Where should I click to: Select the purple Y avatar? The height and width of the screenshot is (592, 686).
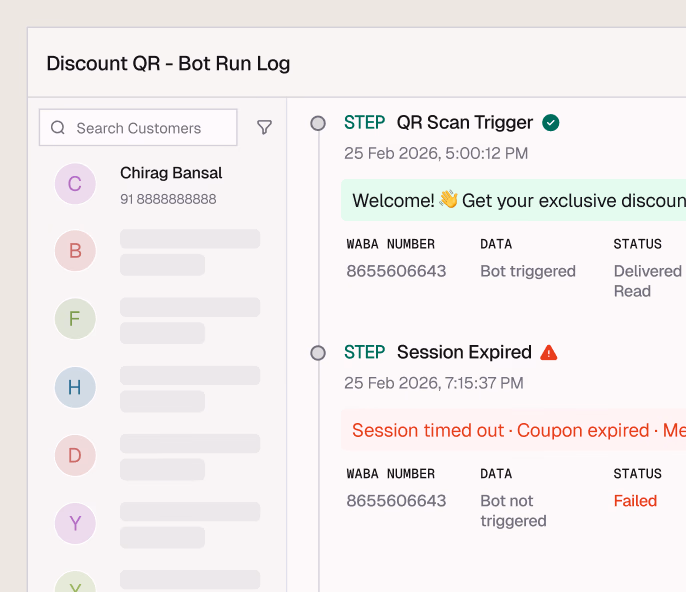(x=75, y=524)
